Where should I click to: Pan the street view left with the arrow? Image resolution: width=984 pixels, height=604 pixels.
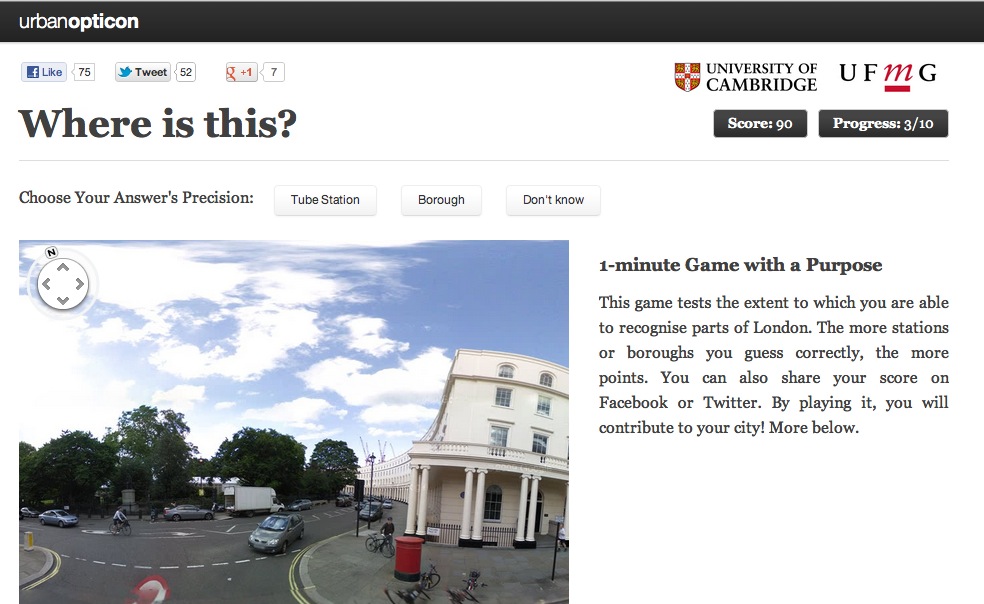point(46,284)
